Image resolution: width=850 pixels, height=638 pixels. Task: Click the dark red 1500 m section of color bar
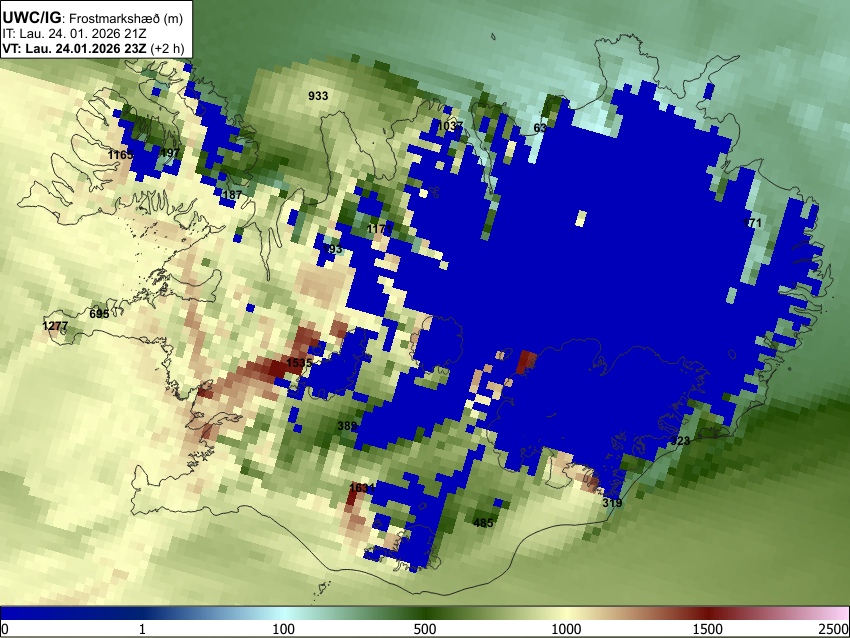(708, 614)
